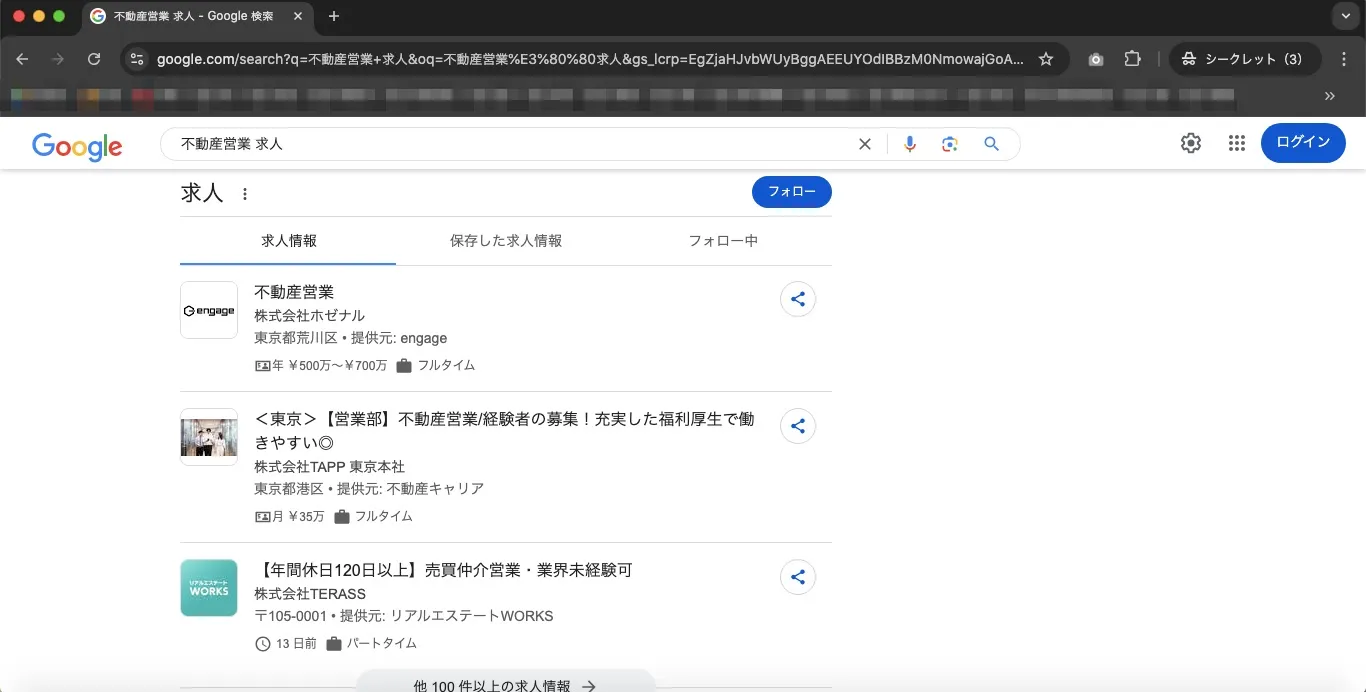The image size is (1366, 692).
Task: Open Google settings gear icon
Action: tap(1190, 143)
